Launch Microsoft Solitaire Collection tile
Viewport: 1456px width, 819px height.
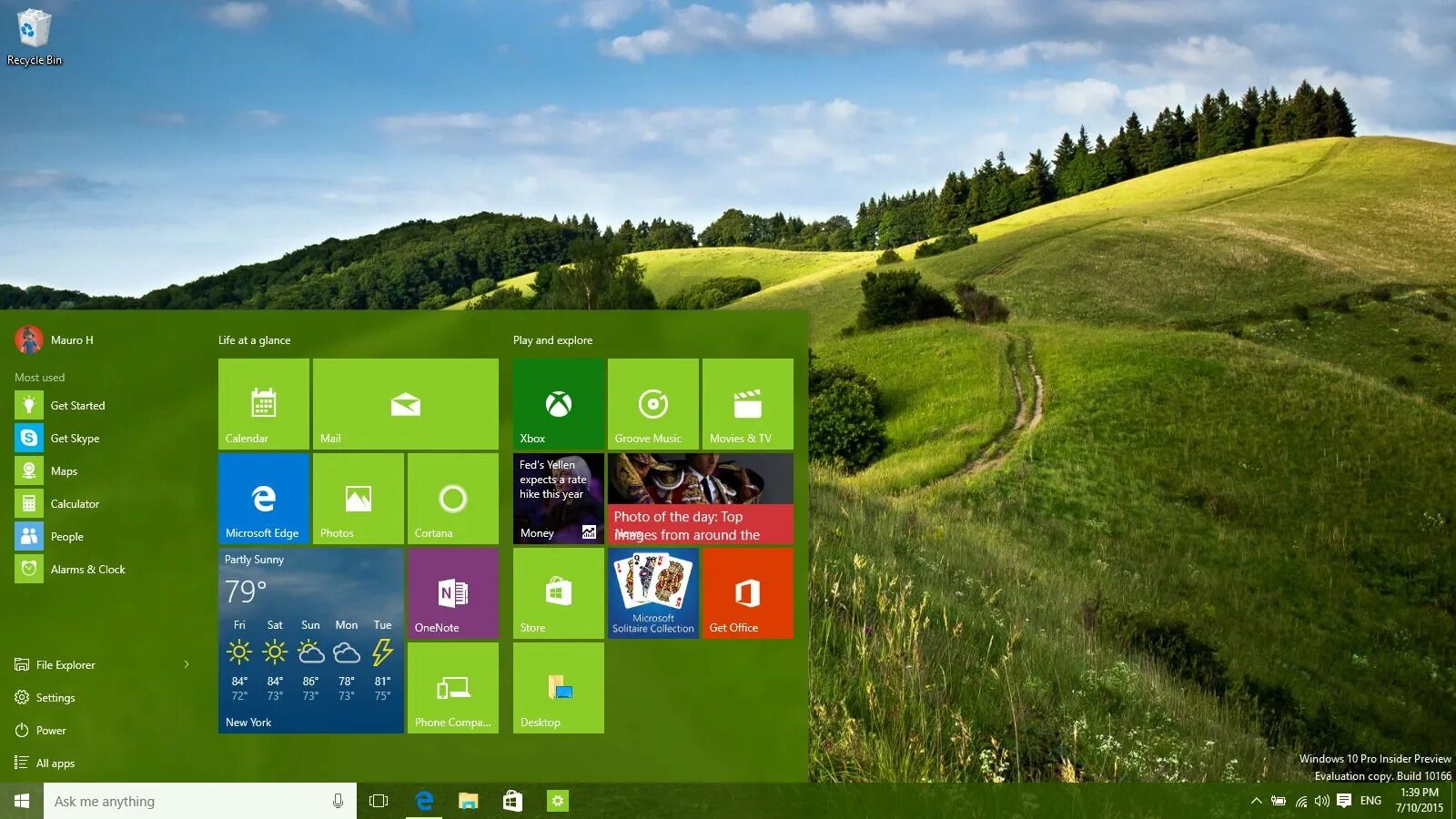point(653,593)
